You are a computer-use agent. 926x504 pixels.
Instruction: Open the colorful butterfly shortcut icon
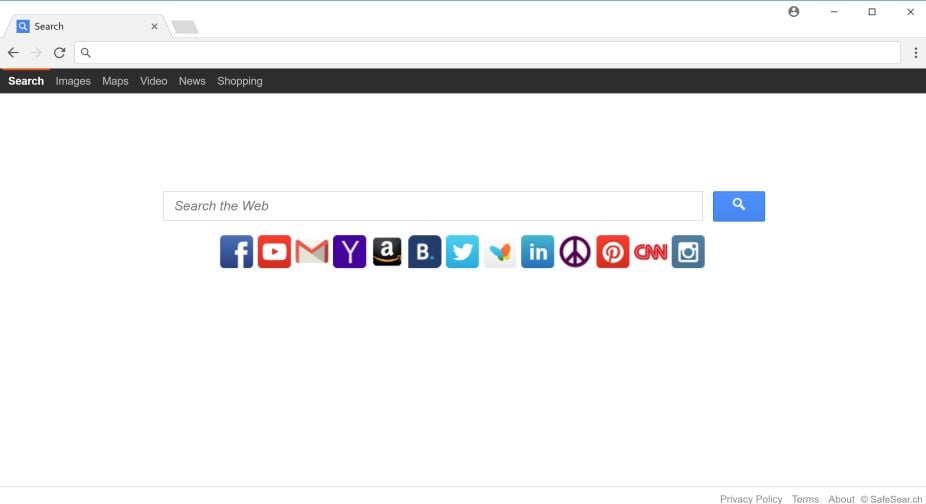[x=500, y=252]
